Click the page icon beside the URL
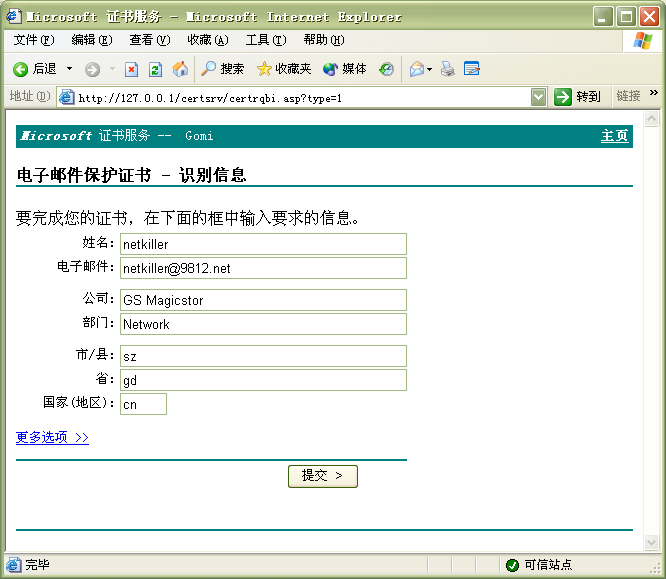The height and width of the screenshot is (579, 666). 66,97
